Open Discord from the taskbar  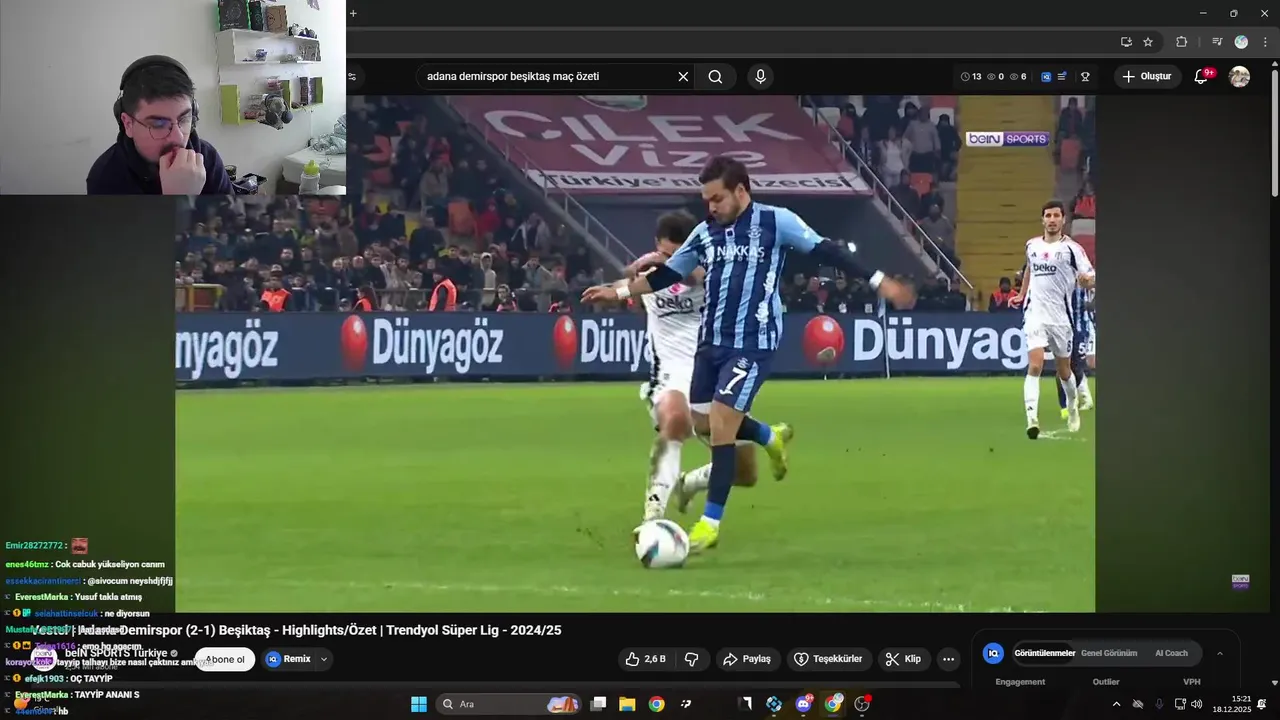click(803, 704)
